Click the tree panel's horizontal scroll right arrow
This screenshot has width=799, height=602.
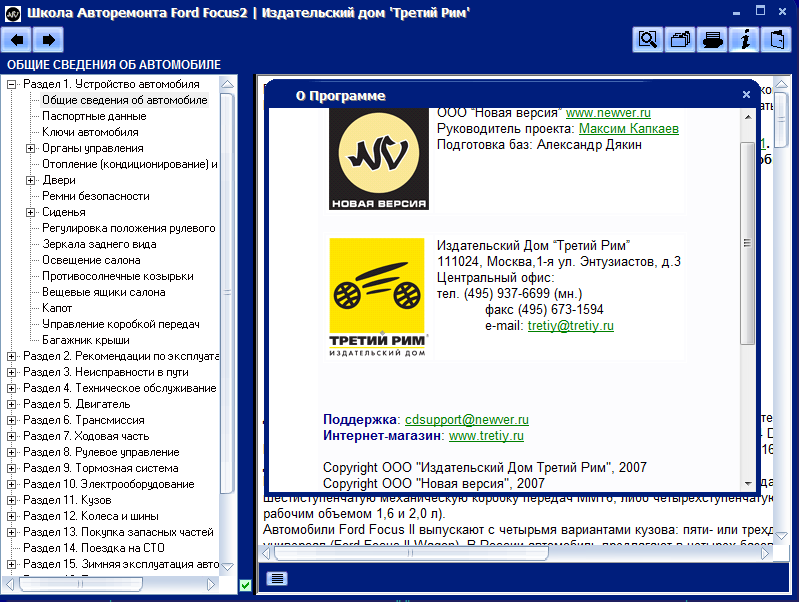click(x=211, y=584)
